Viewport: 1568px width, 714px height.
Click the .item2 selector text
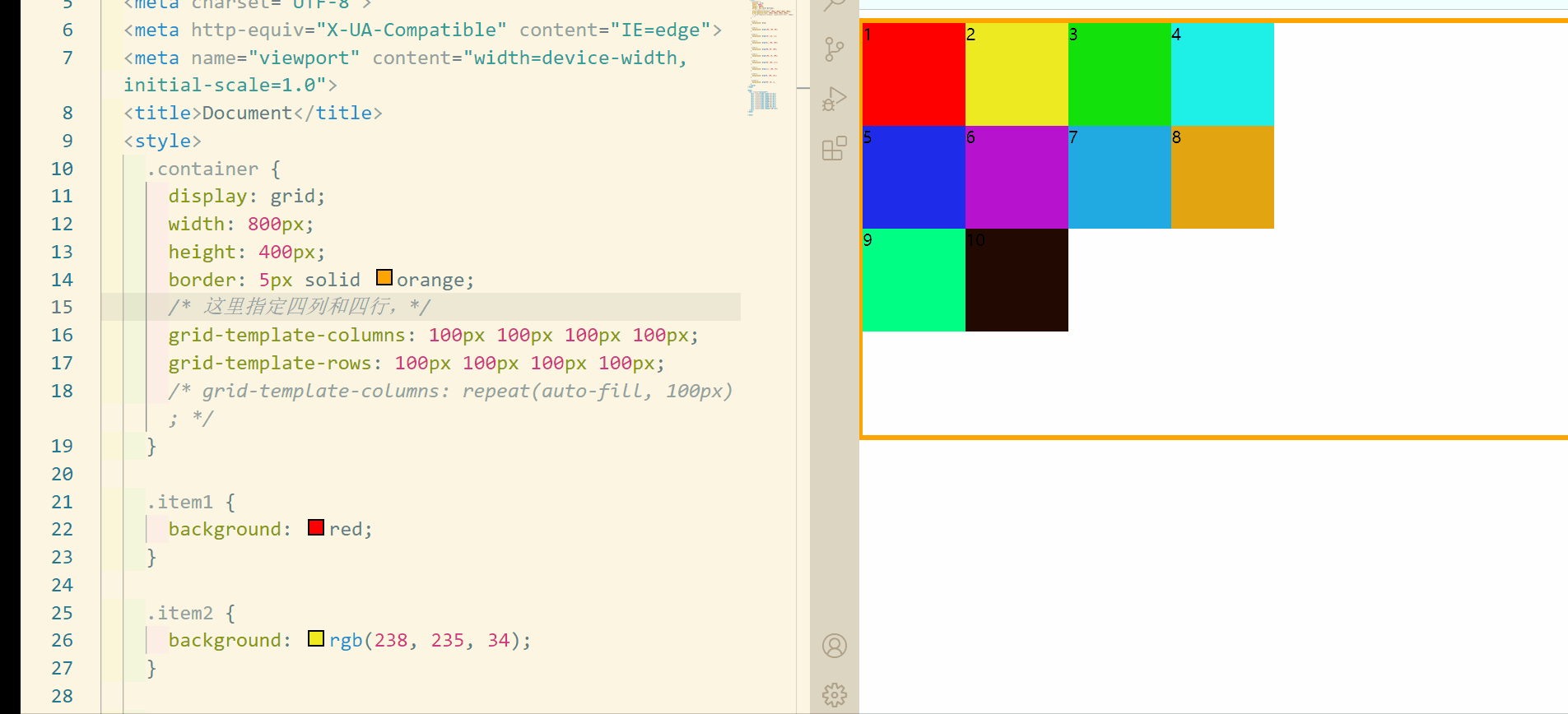click(180, 613)
